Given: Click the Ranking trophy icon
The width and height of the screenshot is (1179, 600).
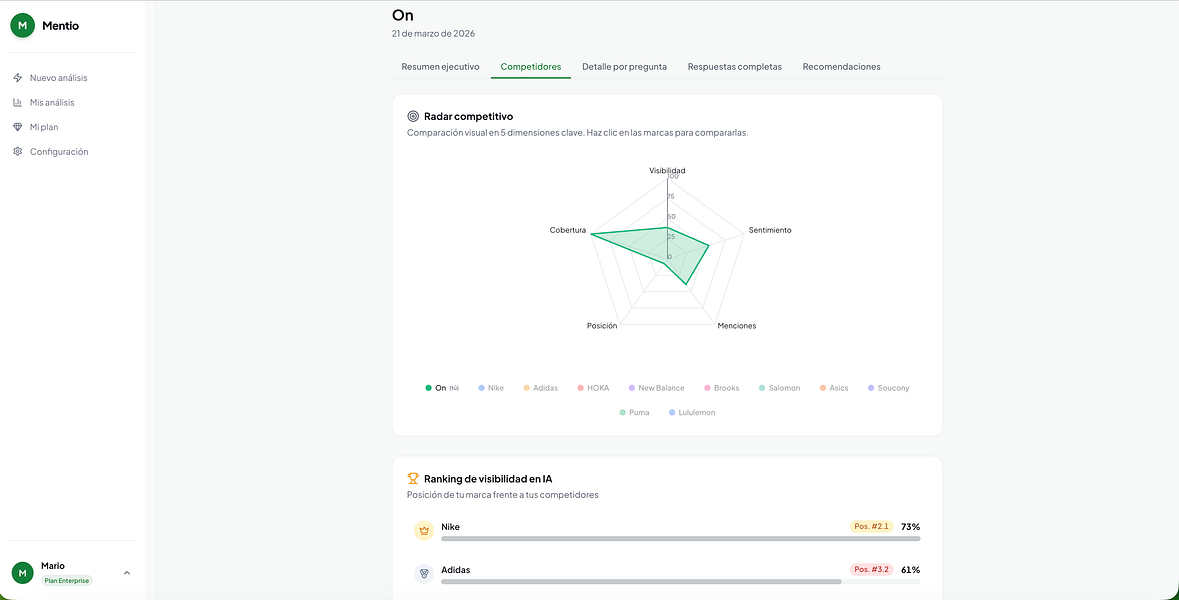Looking at the screenshot, I should tap(413, 478).
